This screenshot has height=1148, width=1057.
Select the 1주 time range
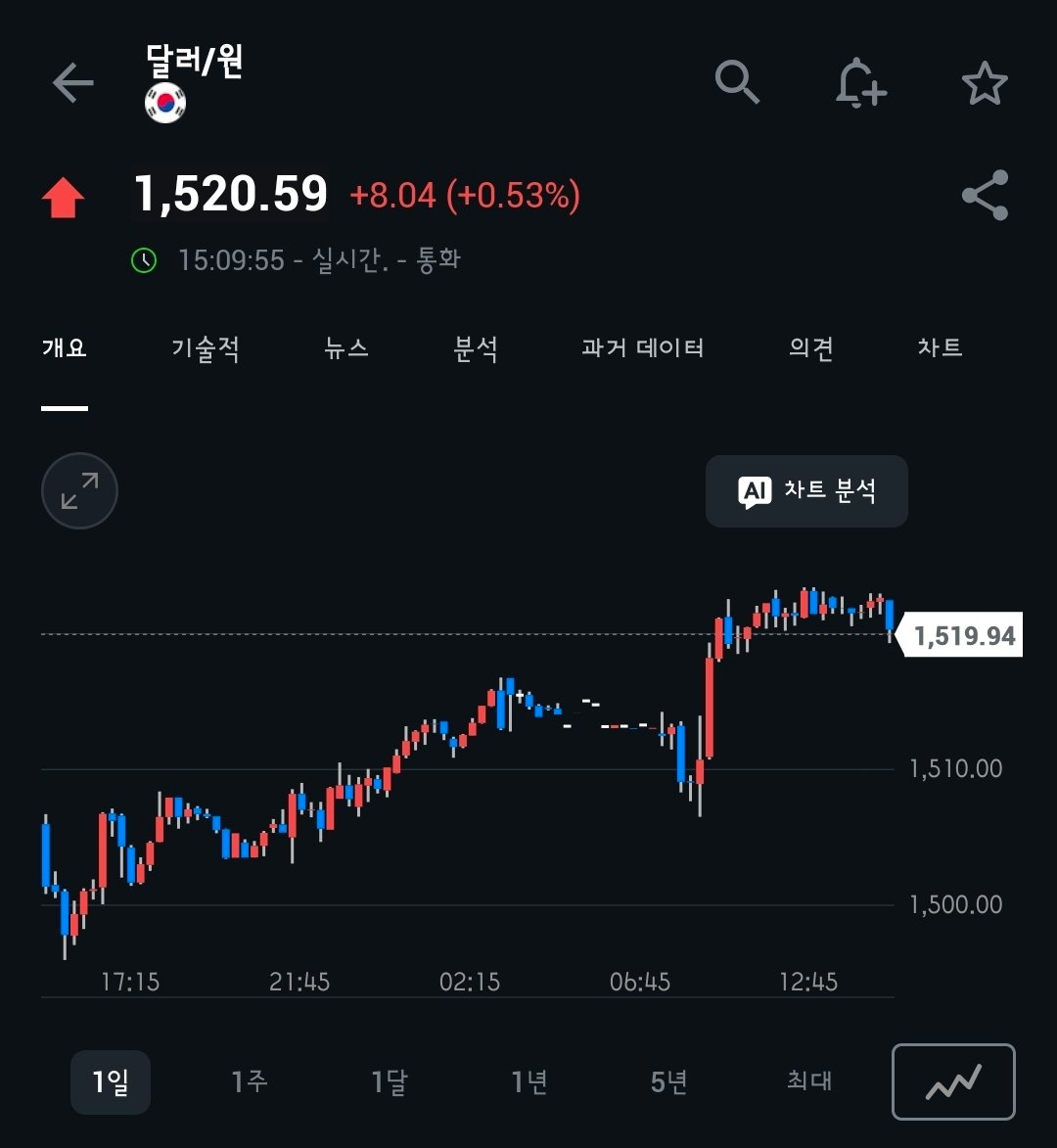[250, 1081]
